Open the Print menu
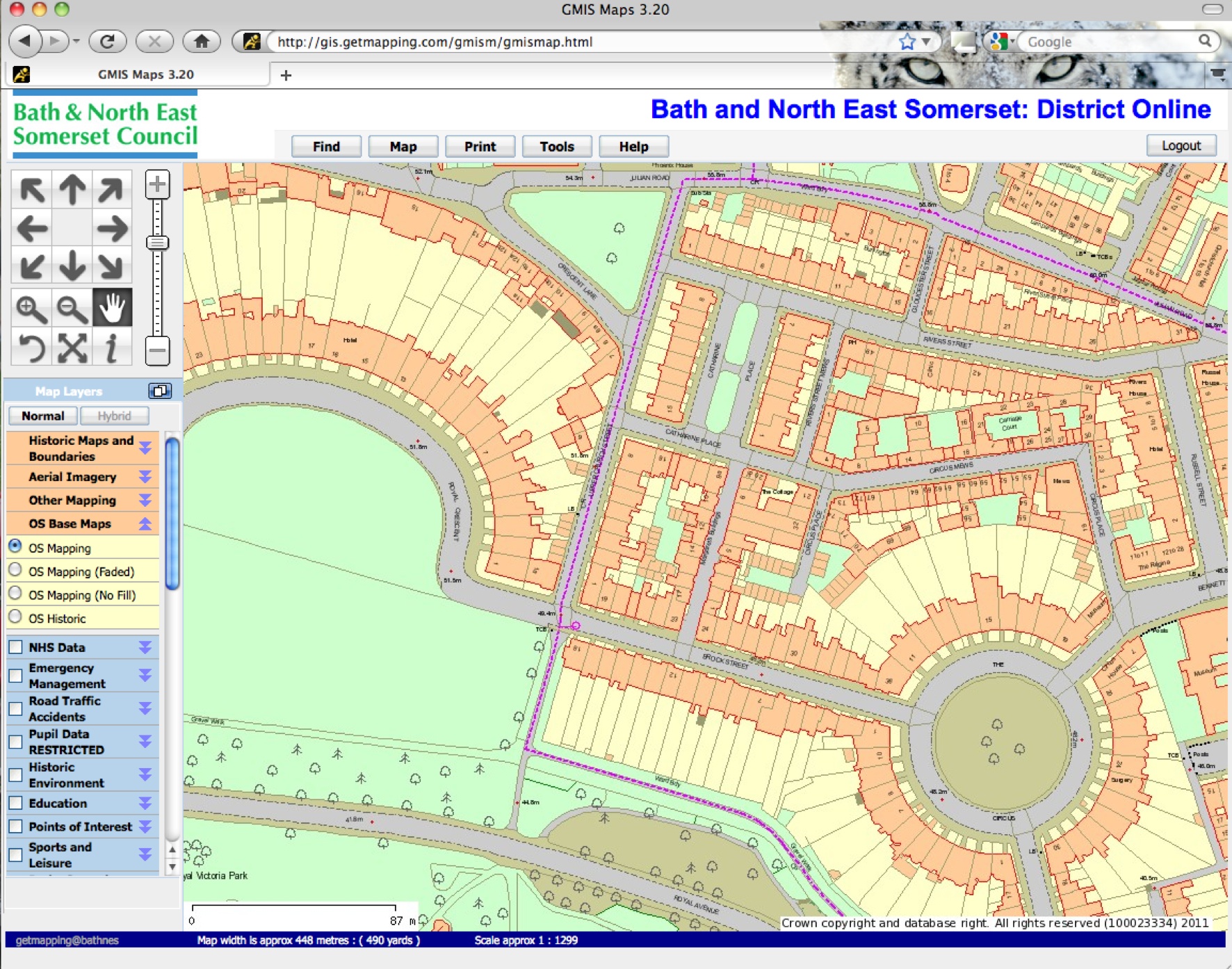The width and height of the screenshot is (1232, 969). 480,147
